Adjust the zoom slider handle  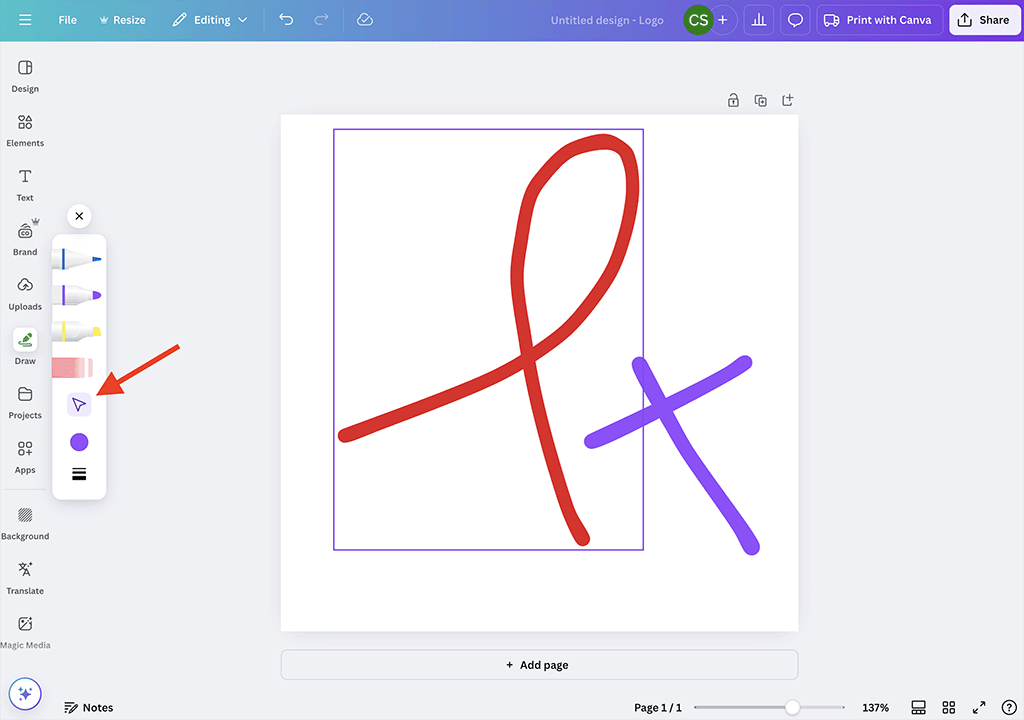[x=792, y=708]
